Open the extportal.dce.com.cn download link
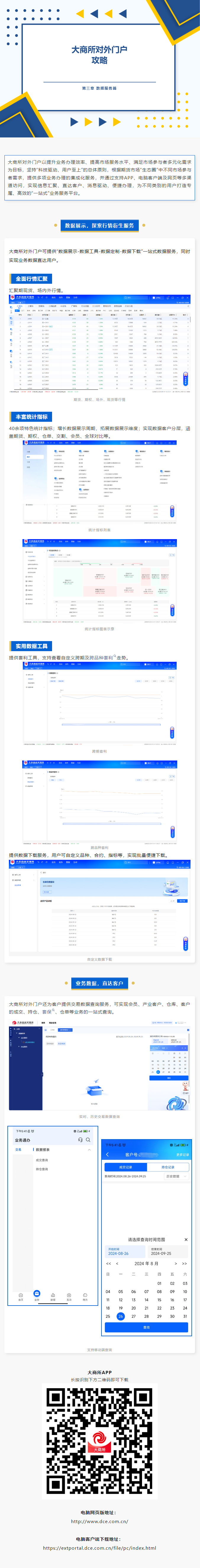Viewport: 200px width, 1568px height. [x=99, y=1548]
